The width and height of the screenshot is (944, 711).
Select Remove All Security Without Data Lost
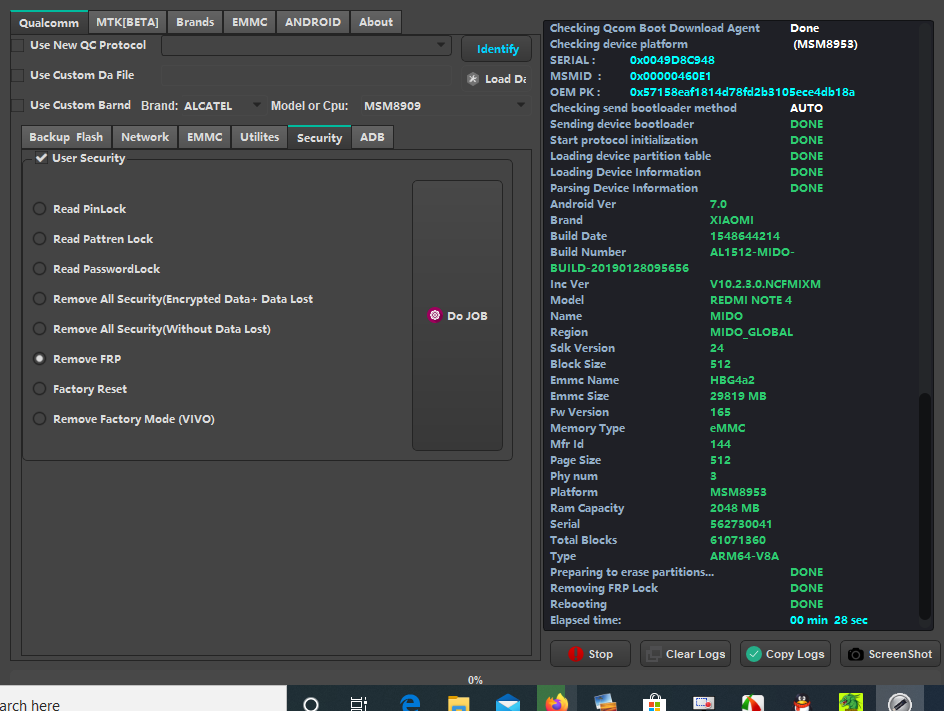pos(40,329)
